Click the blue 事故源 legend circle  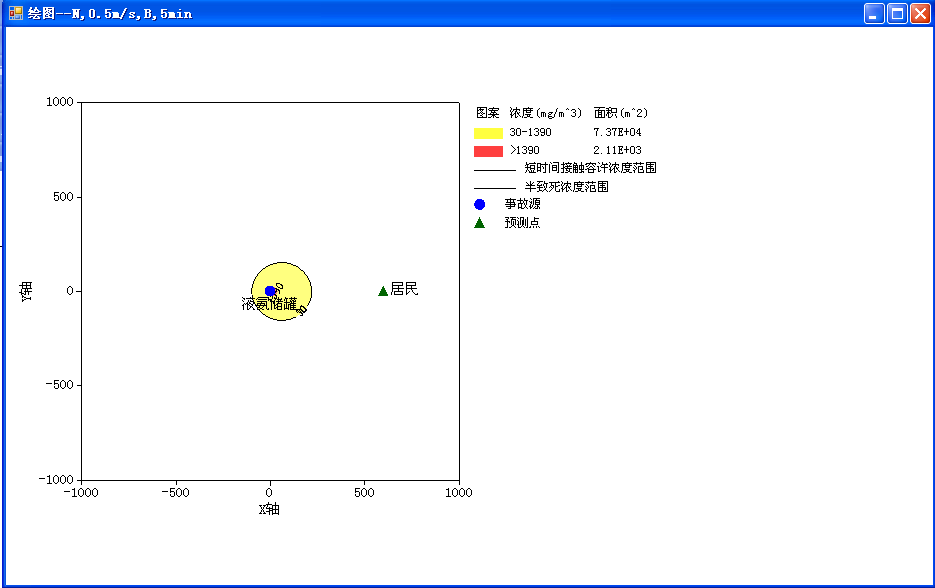(x=479, y=205)
